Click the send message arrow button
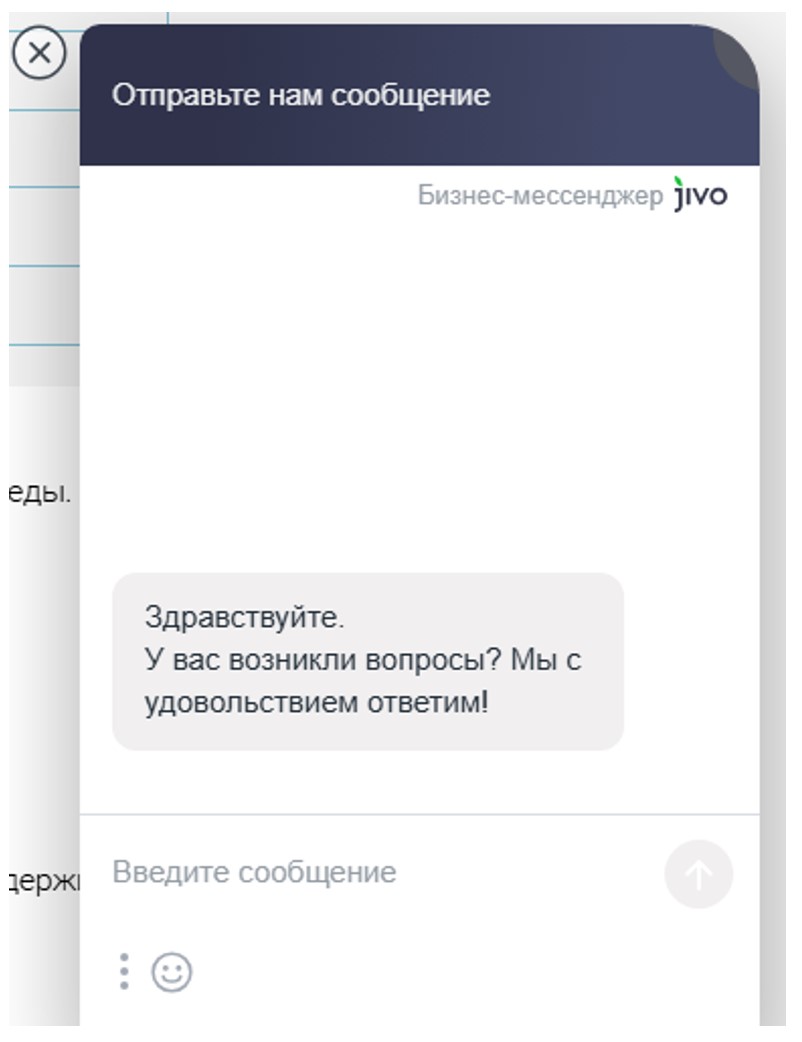The width and height of the screenshot is (802, 1042). [698, 875]
